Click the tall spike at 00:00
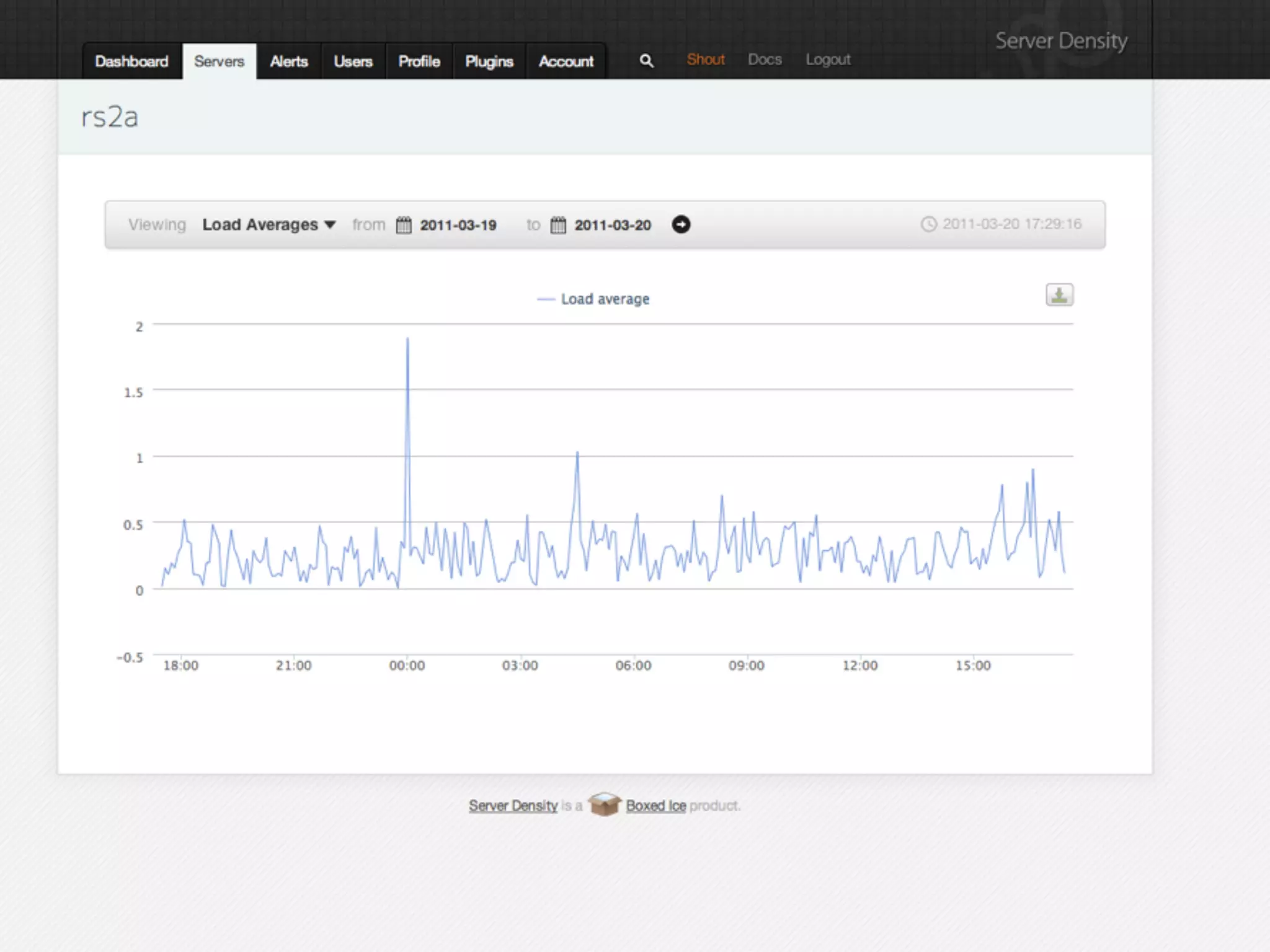 407,340
